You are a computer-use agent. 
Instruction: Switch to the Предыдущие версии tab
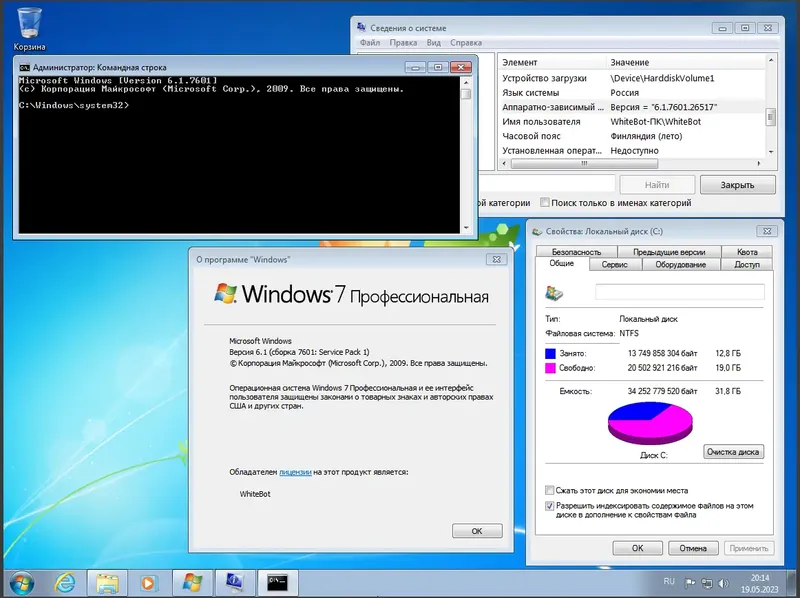pos(669,252)
